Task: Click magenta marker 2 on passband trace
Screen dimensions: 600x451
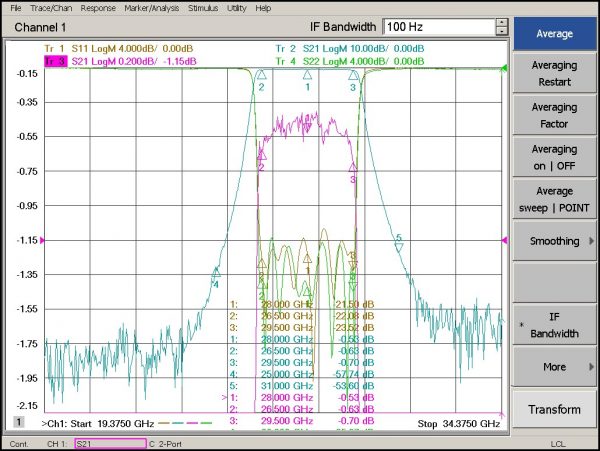Action: tap(262, 155)
